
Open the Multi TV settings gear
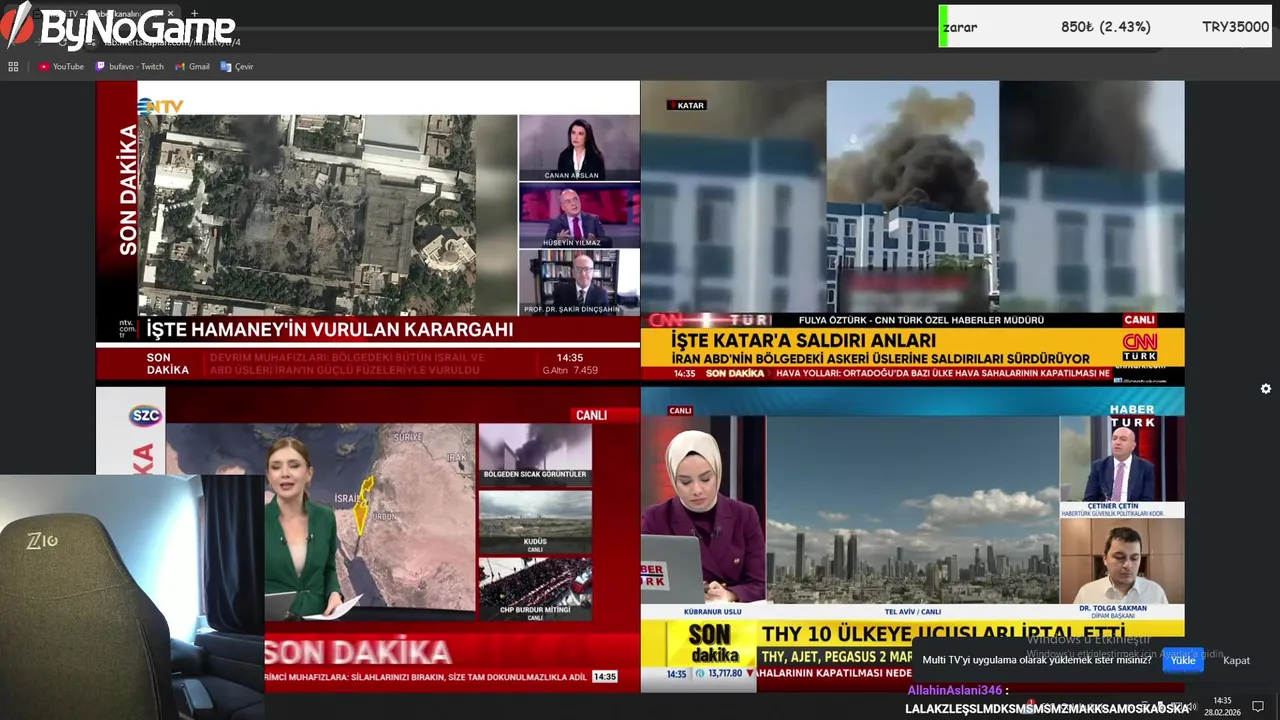1266,389
